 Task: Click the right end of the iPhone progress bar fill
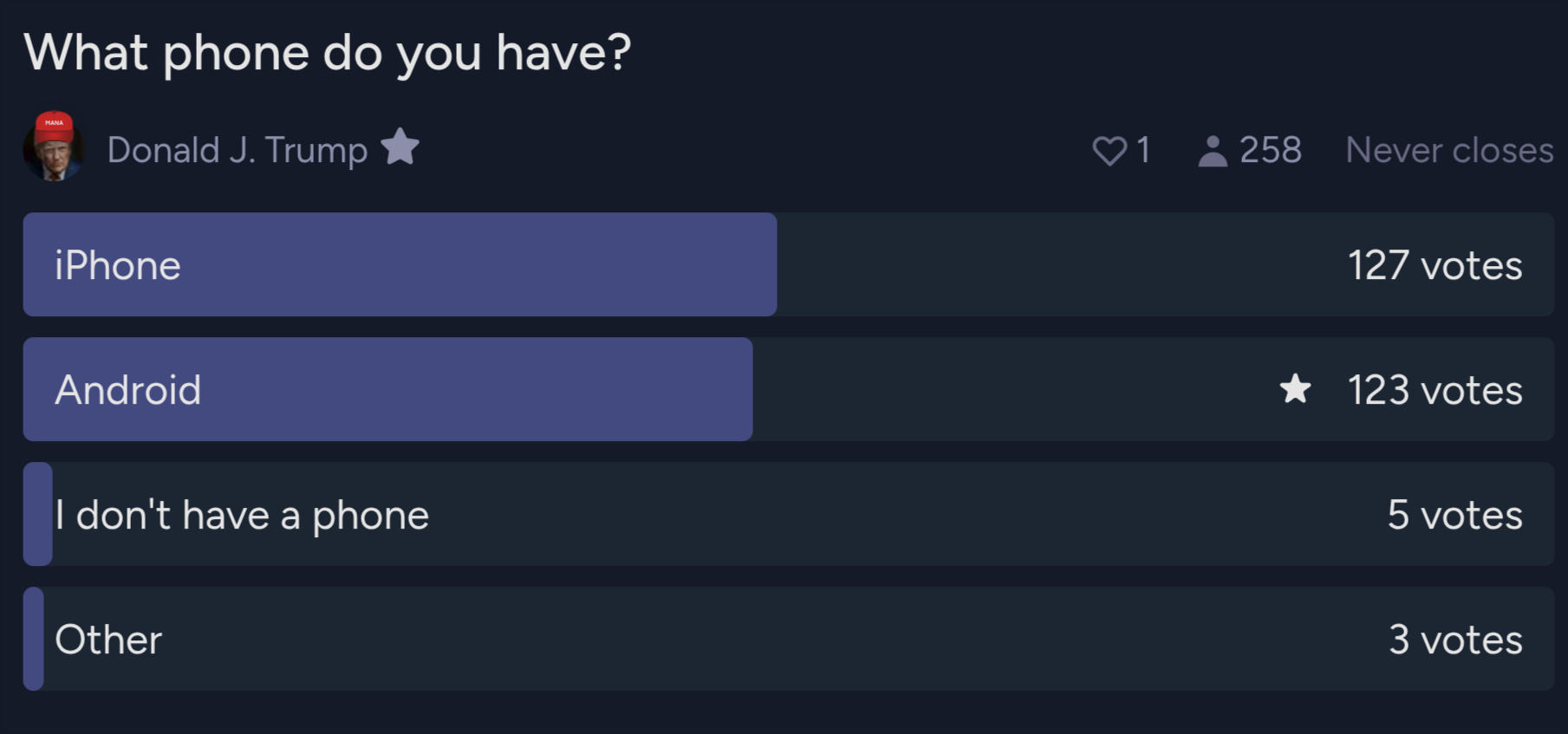pos(766,264)
